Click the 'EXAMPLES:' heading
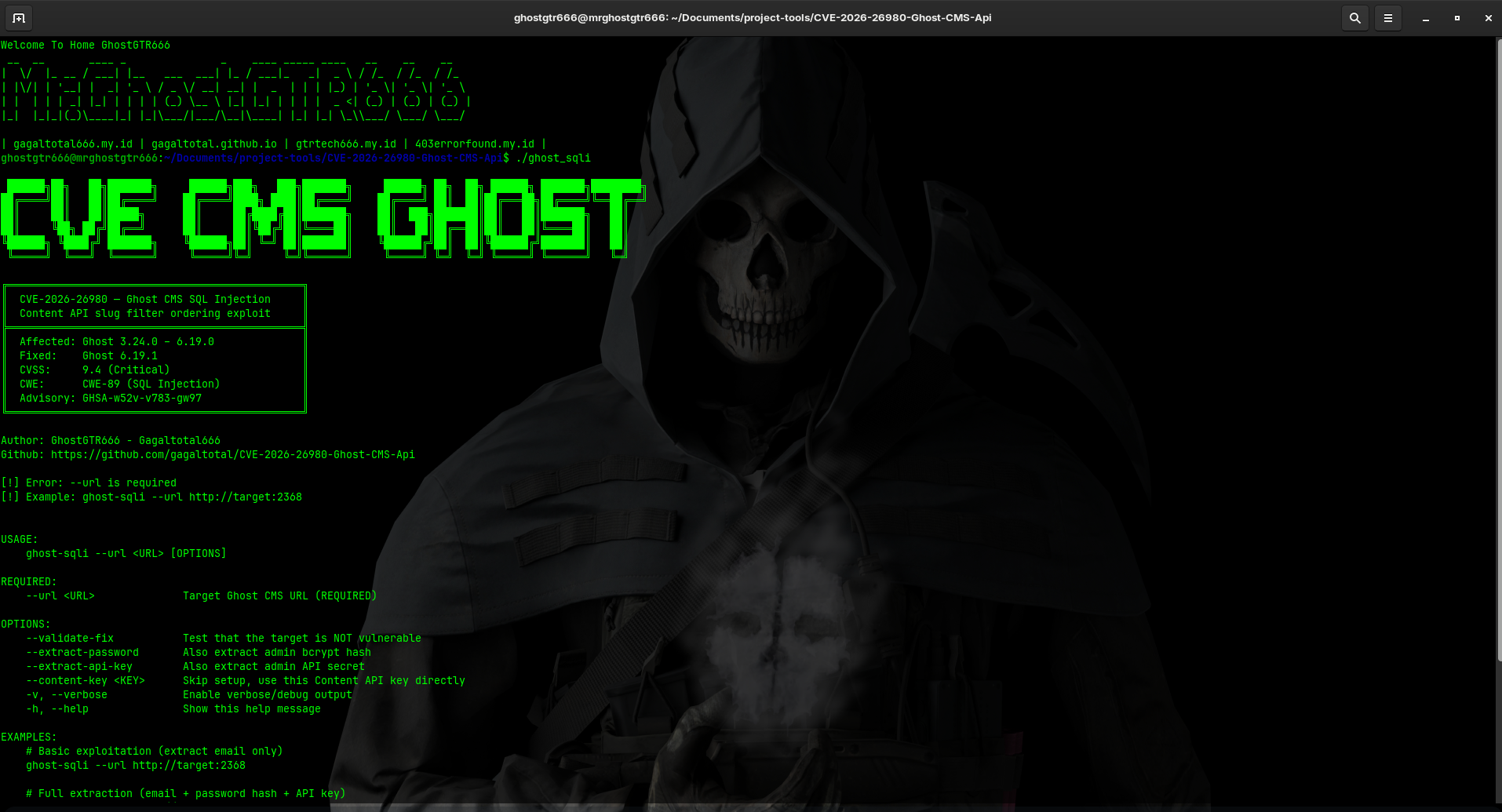1502x812 pixels. (29, 737)
